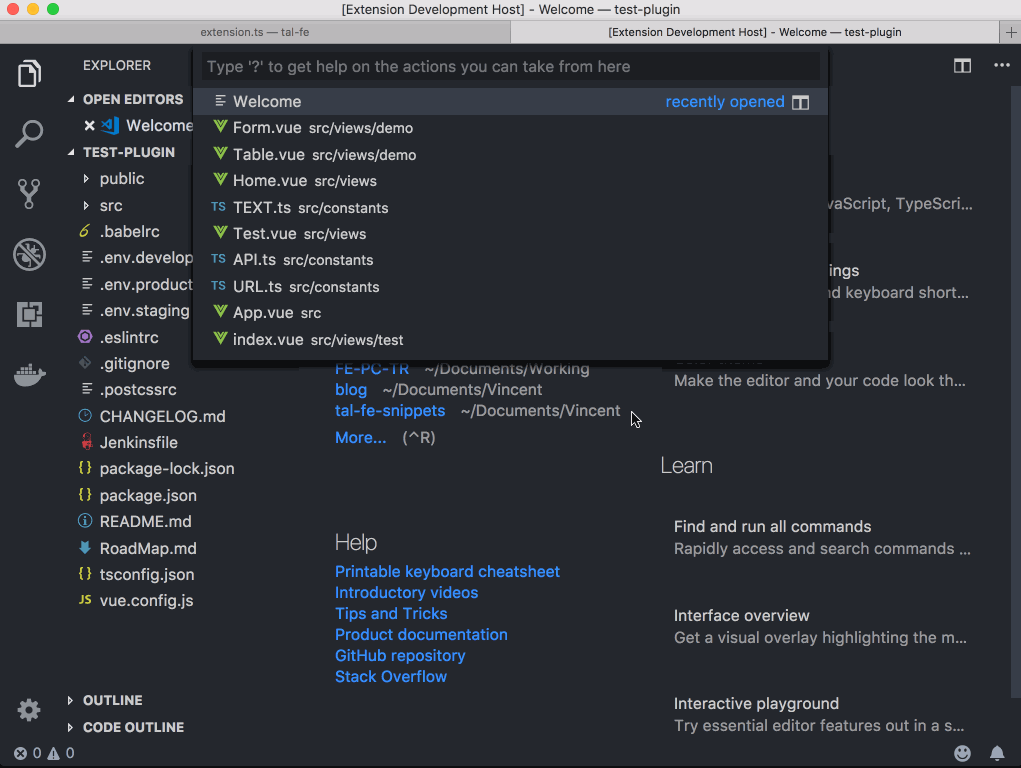Open Home.vue from quick open list

click(x=510, y=180)
